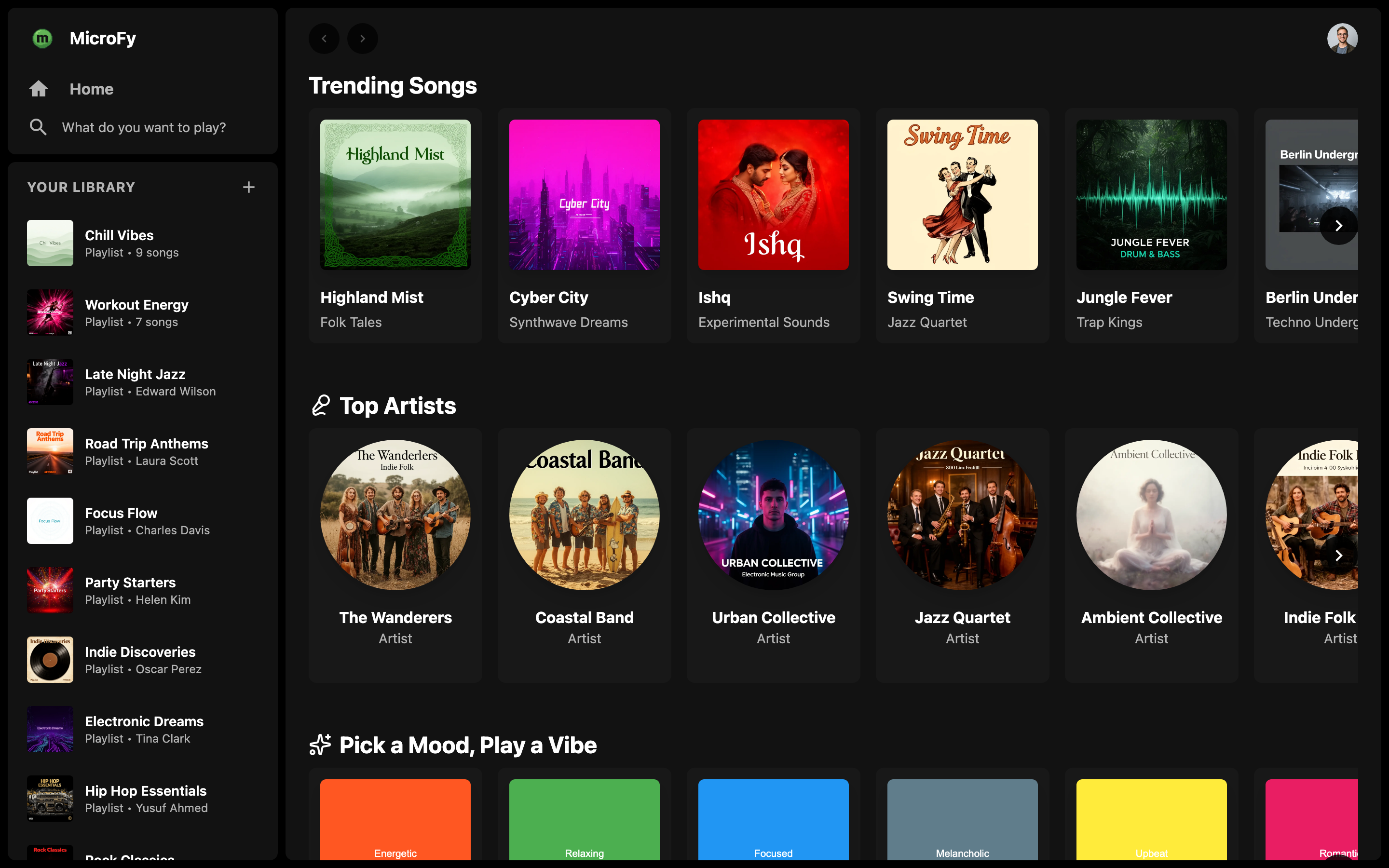Click Indie Discoveries vinyl cover thumbnail
Screen dimensions: 1389x868
pos(50,660)
